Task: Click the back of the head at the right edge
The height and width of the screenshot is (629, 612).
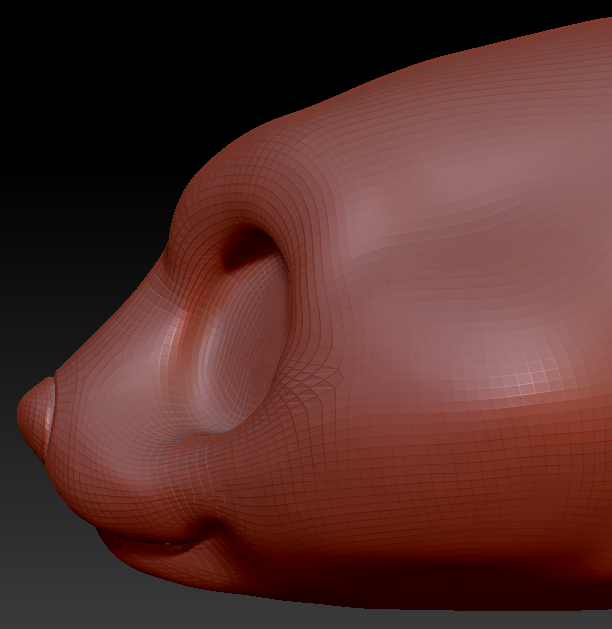Action: click(590, 300)
